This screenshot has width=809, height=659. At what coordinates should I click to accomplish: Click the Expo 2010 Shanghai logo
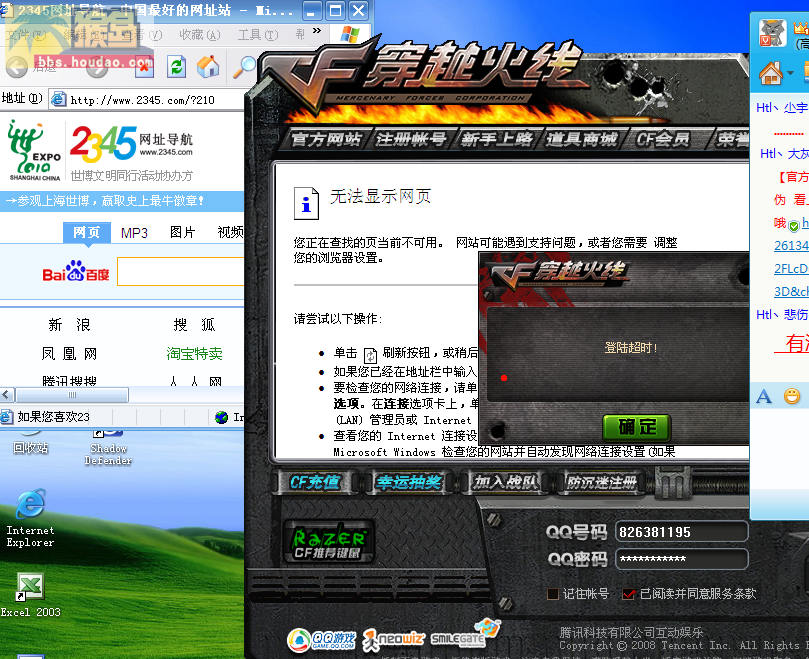pyautogui.click(x=35, y=150)
